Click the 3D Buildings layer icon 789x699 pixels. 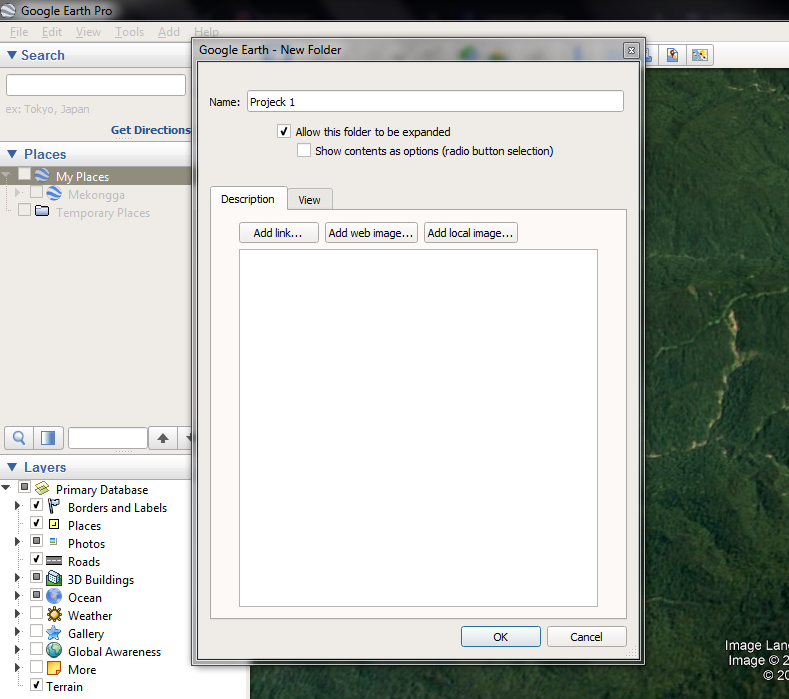54,578
